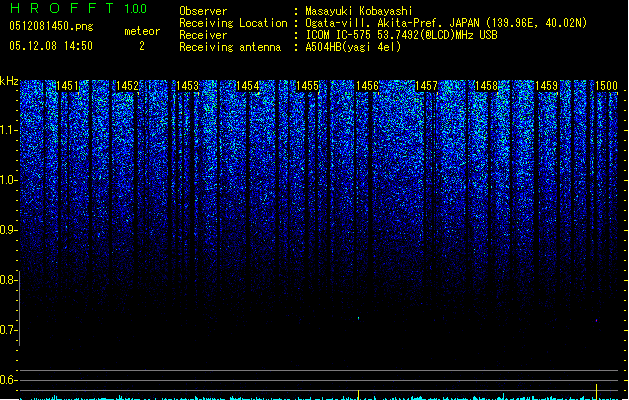Click the 1.1 kHz axis tick label
Screen dimensions: 629x400
[8, 130]
